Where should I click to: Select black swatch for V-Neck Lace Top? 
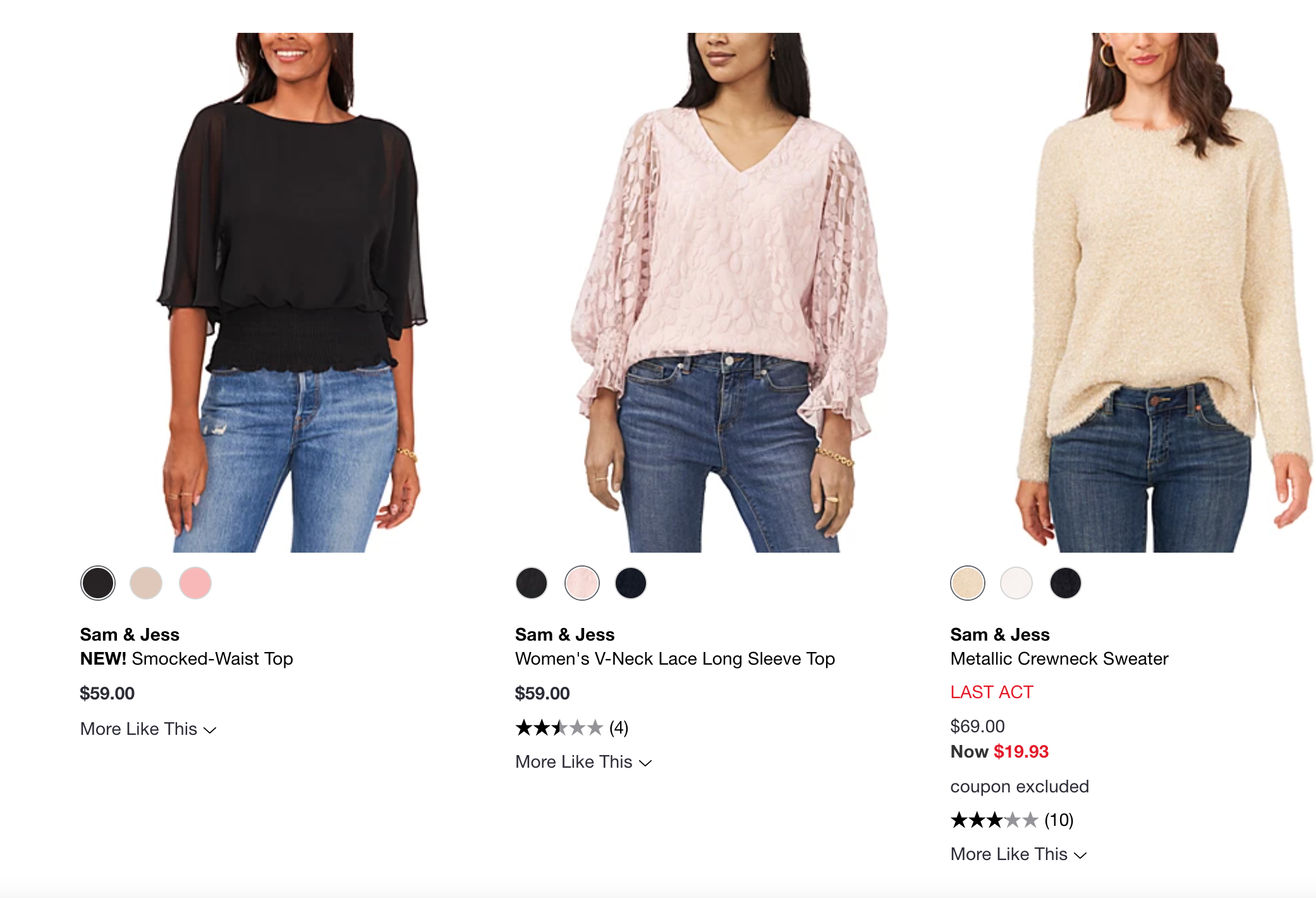(532, 582)
